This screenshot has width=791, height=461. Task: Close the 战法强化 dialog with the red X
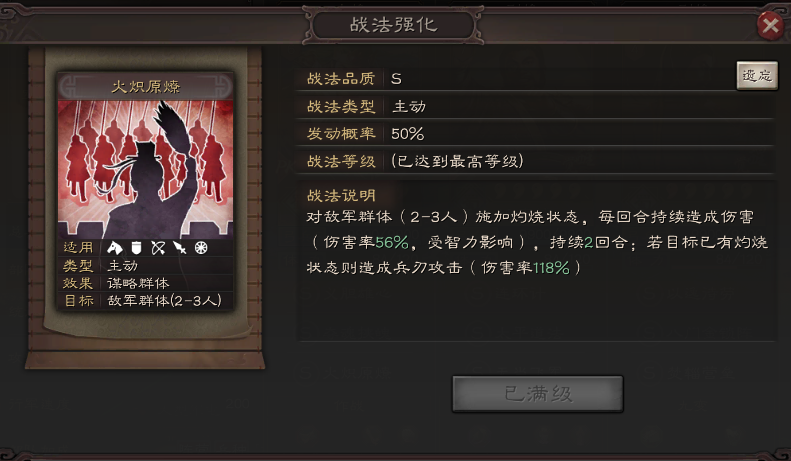click(x=770, y=25)
